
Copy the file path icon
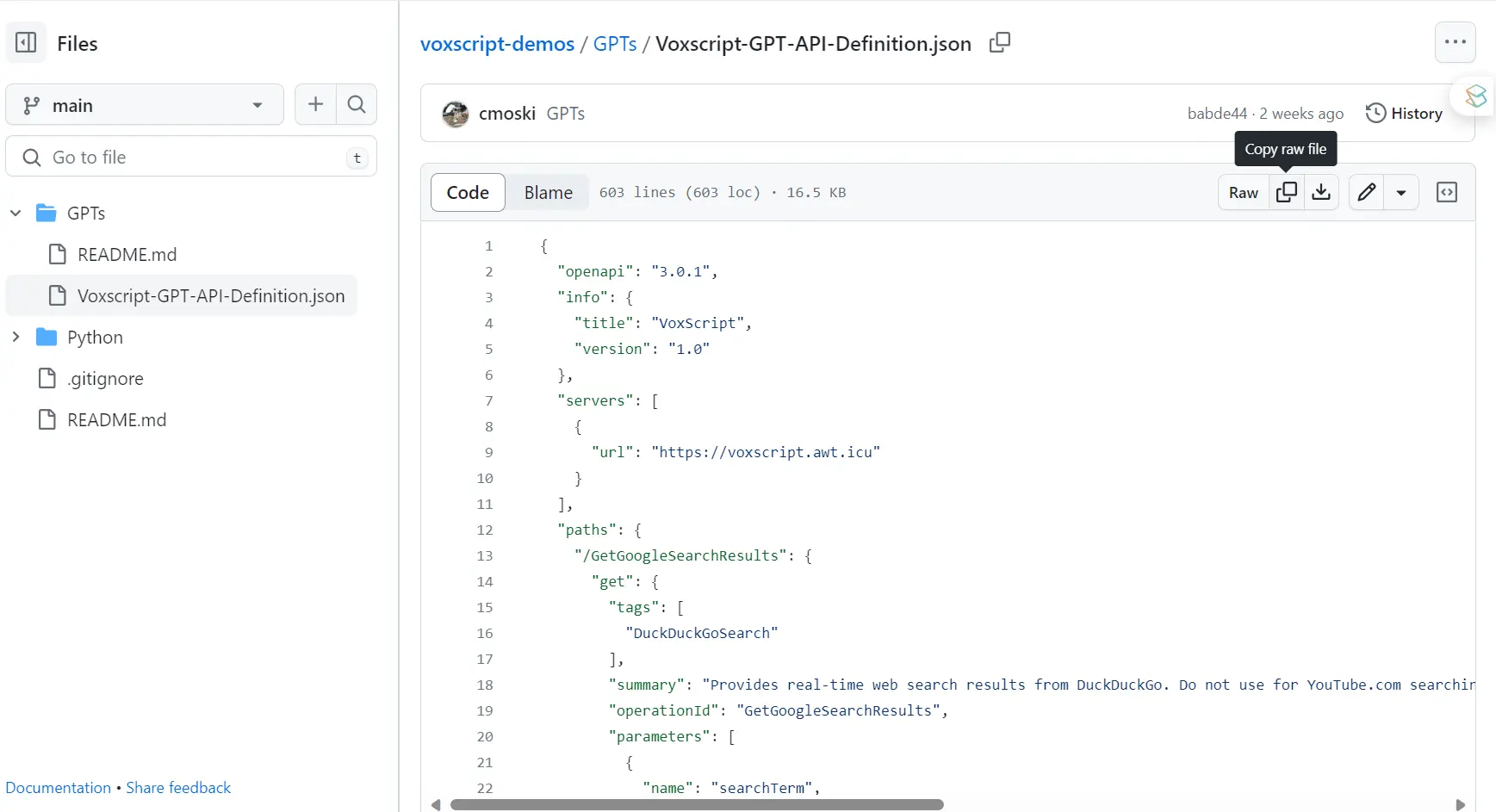click(x=1000, y=42)
